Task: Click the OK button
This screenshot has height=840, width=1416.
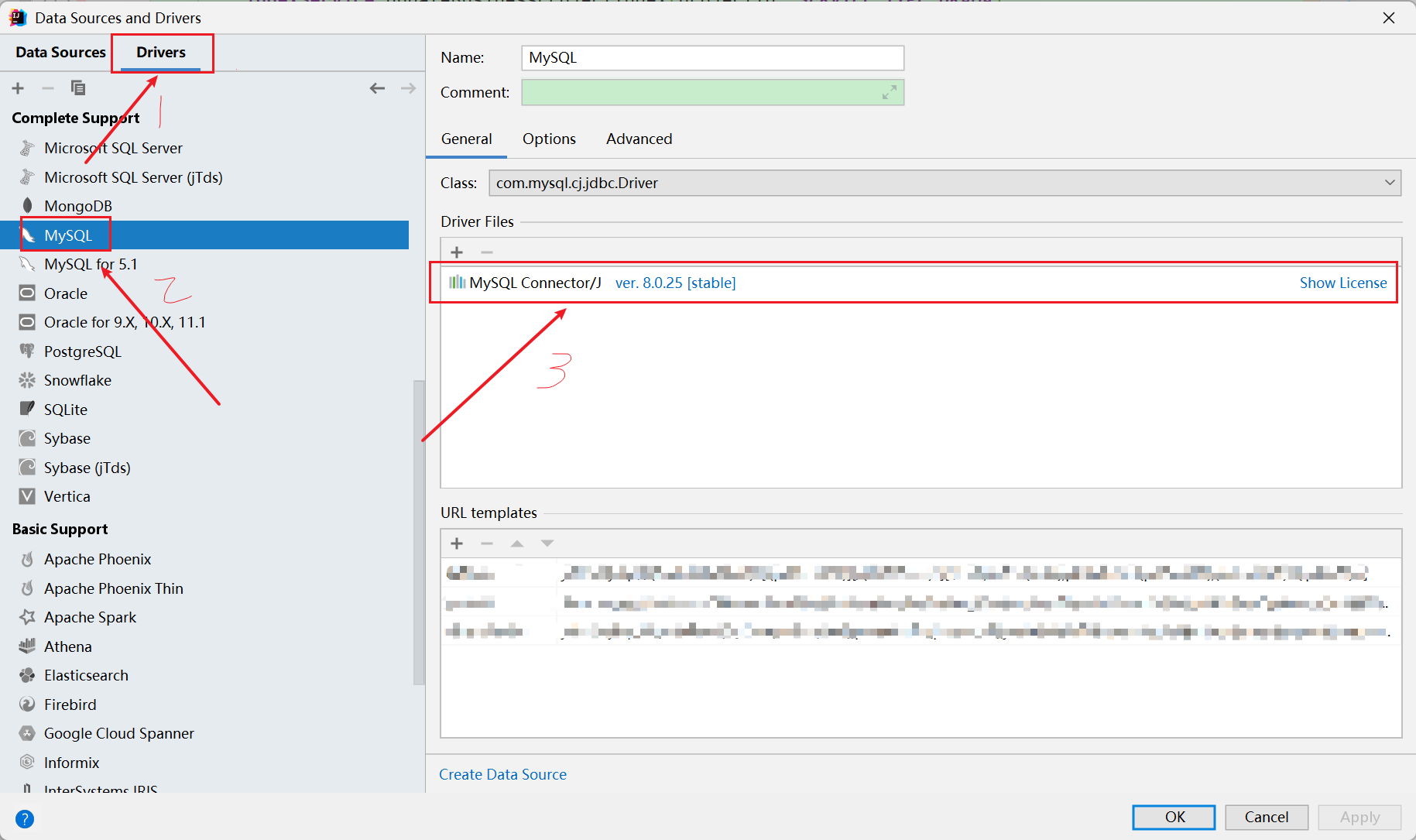Action: tap(1174, 817)
